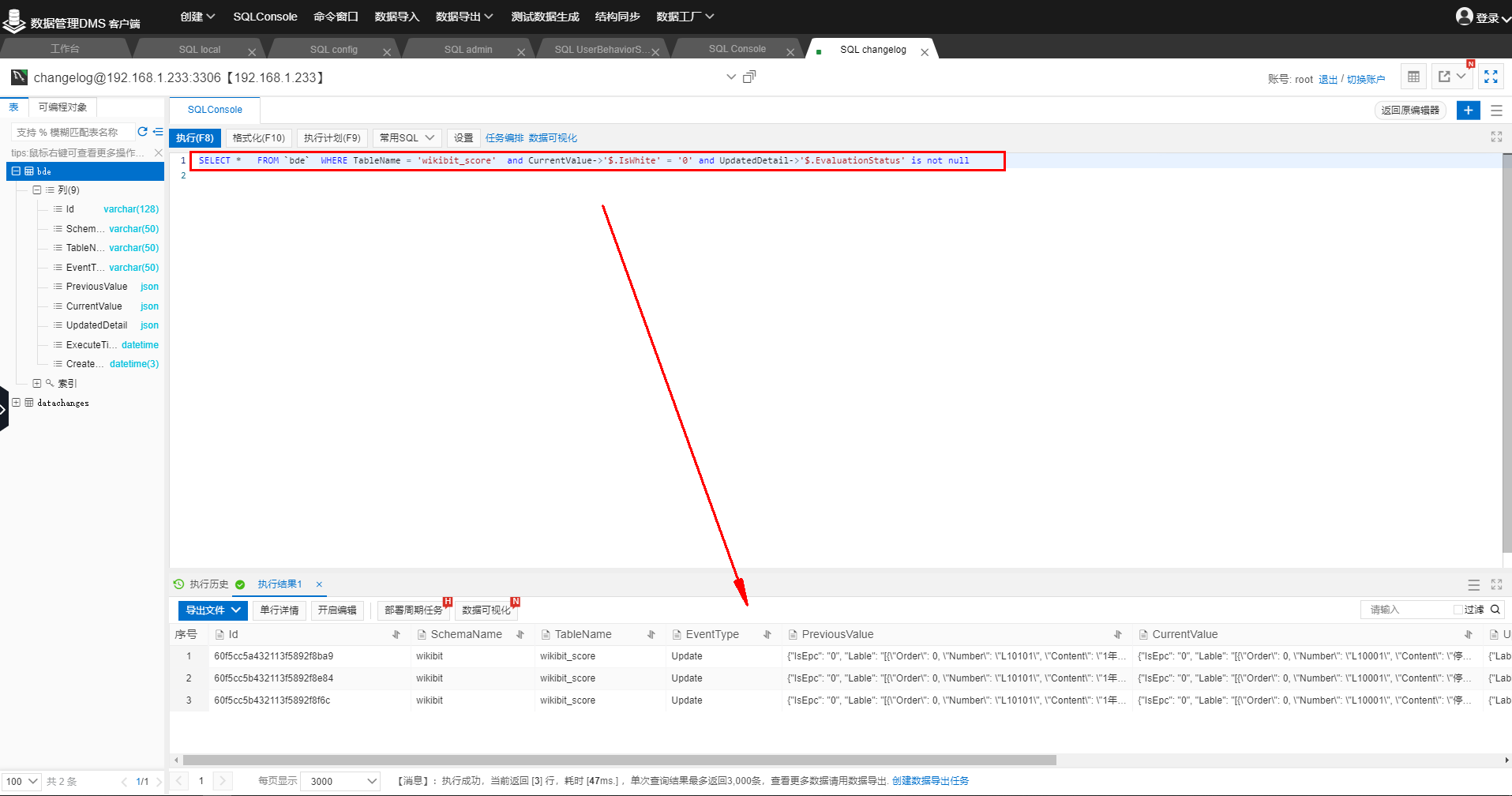Open the 数据导入 menu item
The image size is (1512, 796).
pos(396,17)
